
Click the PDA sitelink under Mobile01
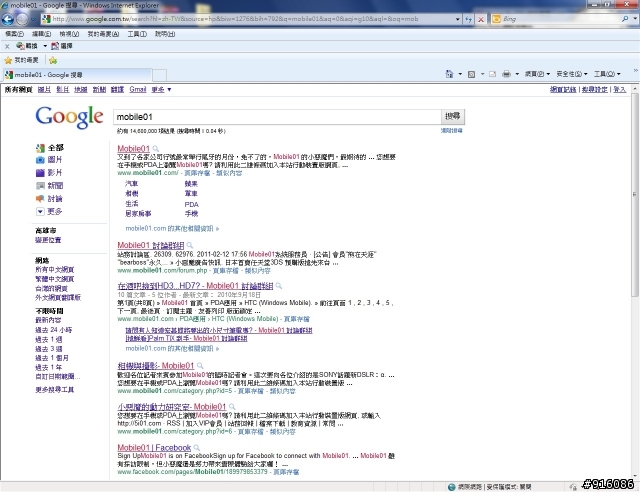coord(191,205)
